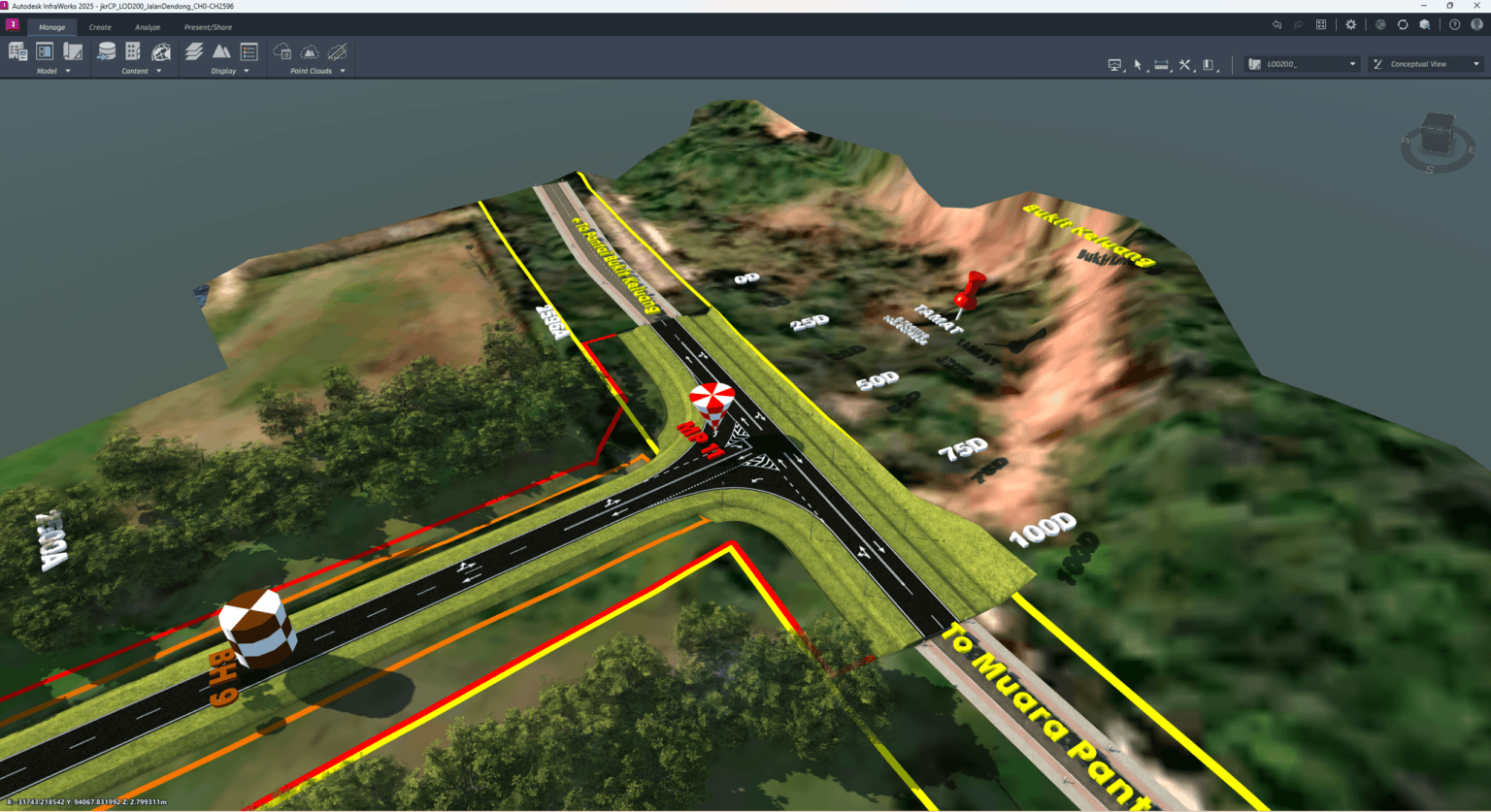Click the globe online status icon
Screen dimensions: 1491x812
coord(1380,25)
